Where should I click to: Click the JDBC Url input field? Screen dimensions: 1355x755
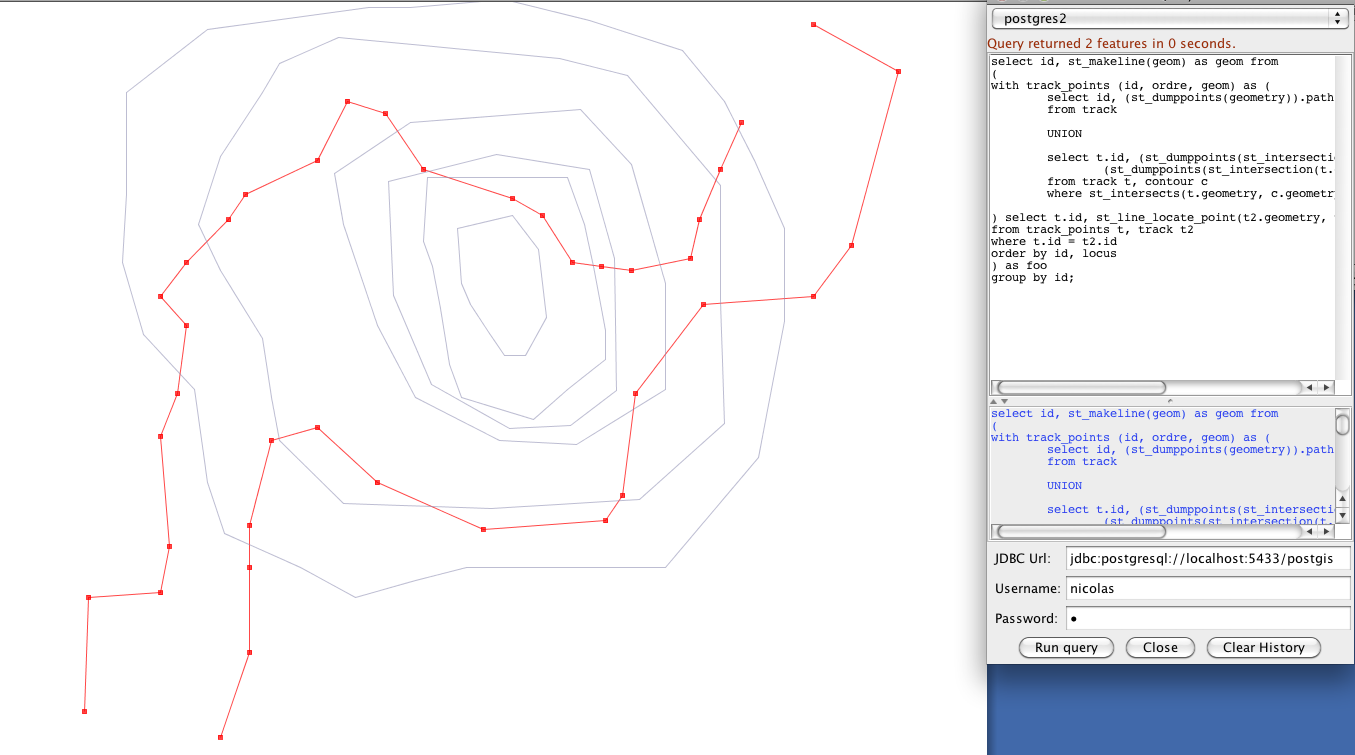(x=1207, y=558)
